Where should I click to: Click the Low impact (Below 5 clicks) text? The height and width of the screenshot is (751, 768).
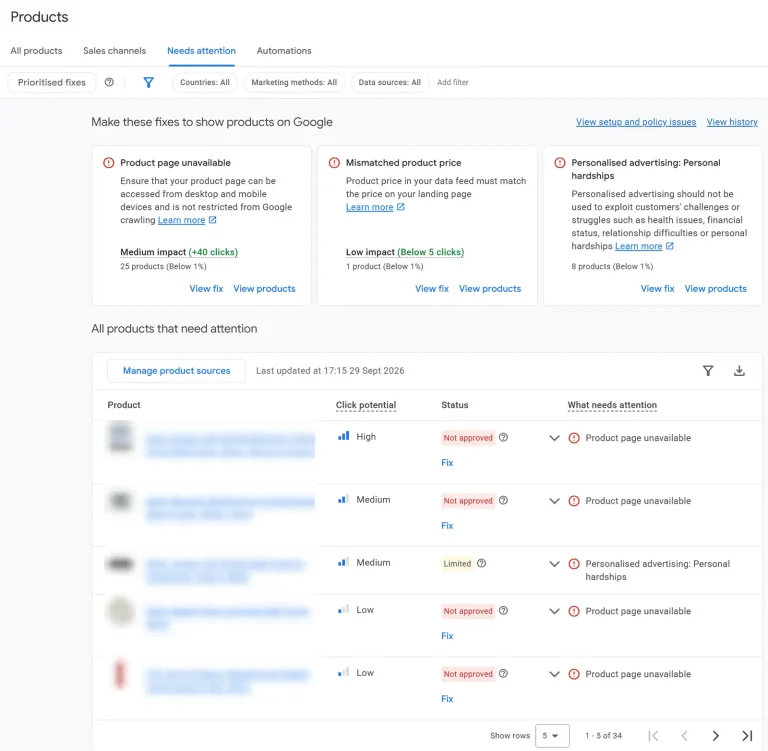pyautogui.click(x=405, y=252)
